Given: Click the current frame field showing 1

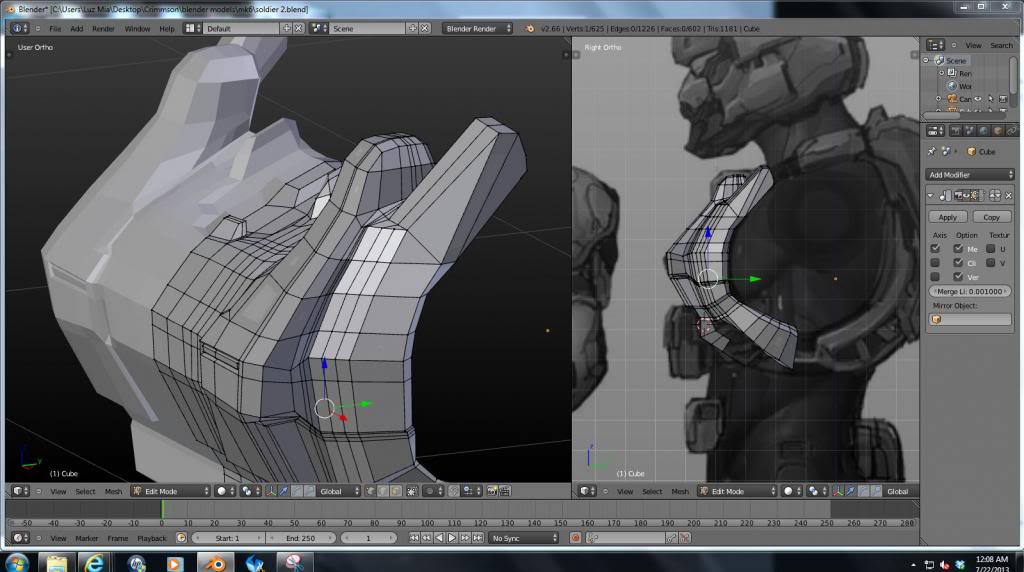Looking at the screenshot, I should coord(368,538).
